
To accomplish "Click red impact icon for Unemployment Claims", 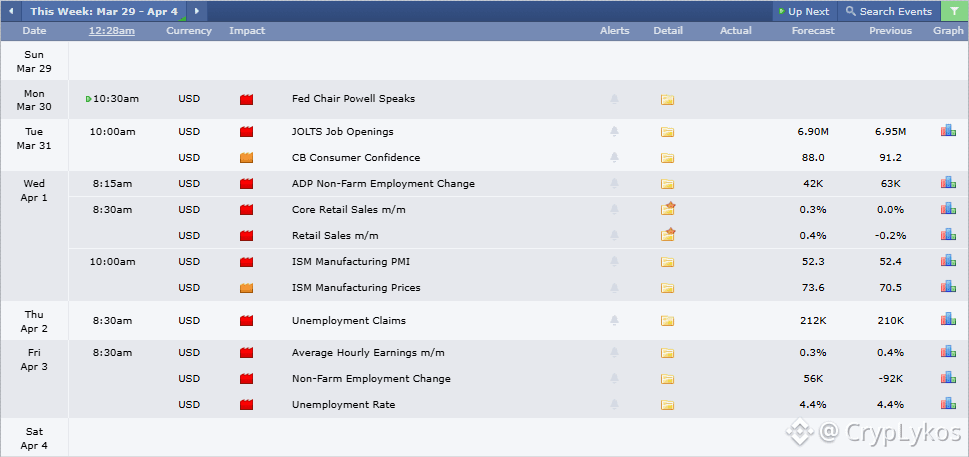I will pyautogui.click(x=247, y=321).
